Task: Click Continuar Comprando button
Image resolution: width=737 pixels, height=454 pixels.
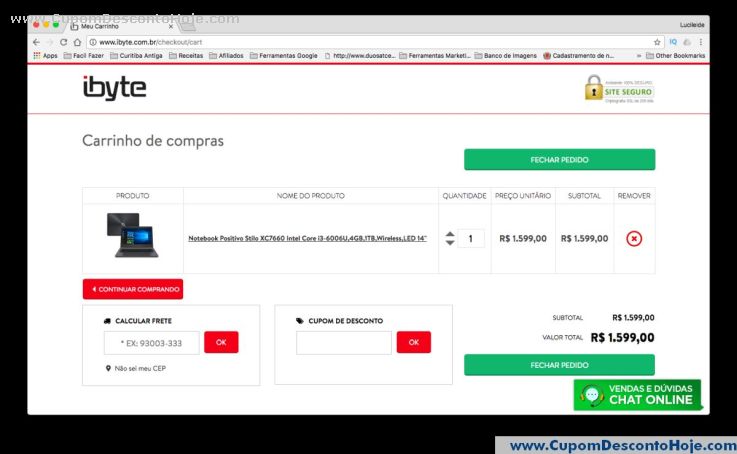Action: coord(133,289)
